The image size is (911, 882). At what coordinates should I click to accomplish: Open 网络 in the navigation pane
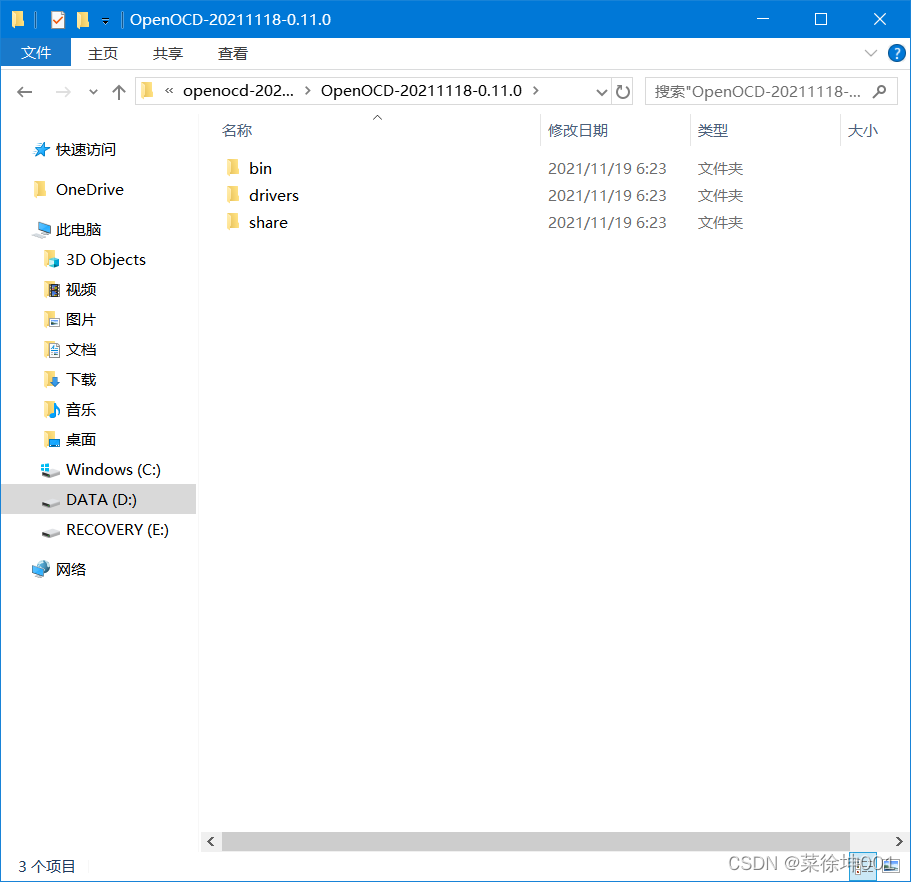[71, 569]
